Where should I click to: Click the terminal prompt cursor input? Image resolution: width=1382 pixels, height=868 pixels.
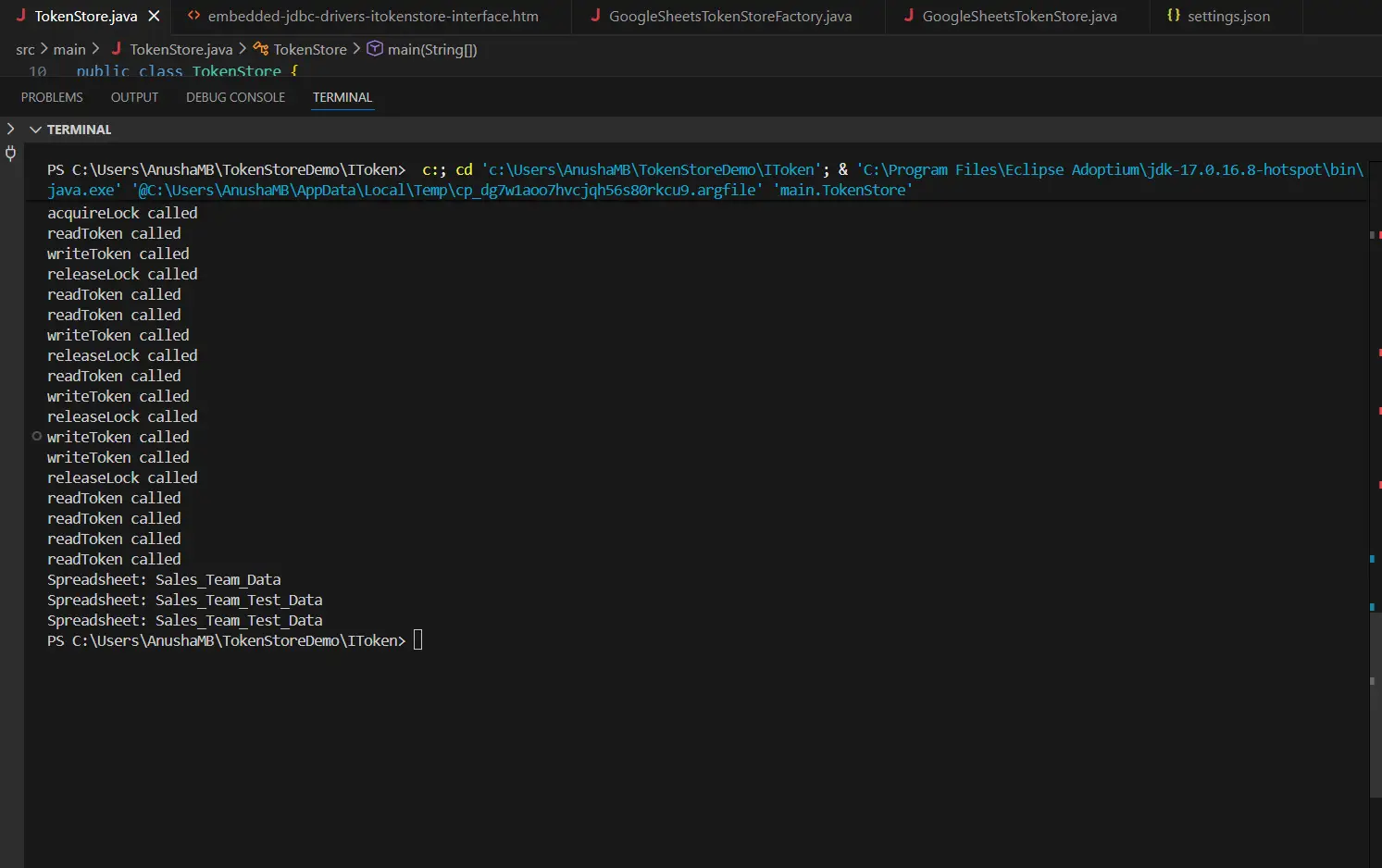(417, 640)
